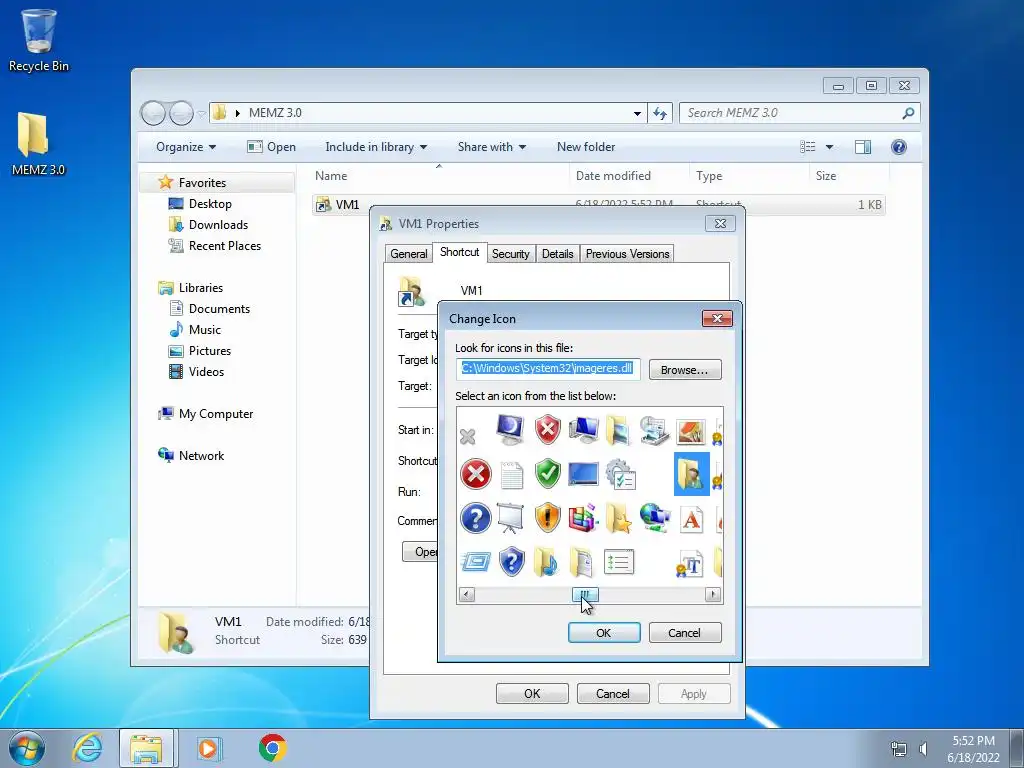The height and width of the screenshot is (768, 1024).
Task: Select the gray X icon
Action: pyautogui.click(x=468, y=436)
